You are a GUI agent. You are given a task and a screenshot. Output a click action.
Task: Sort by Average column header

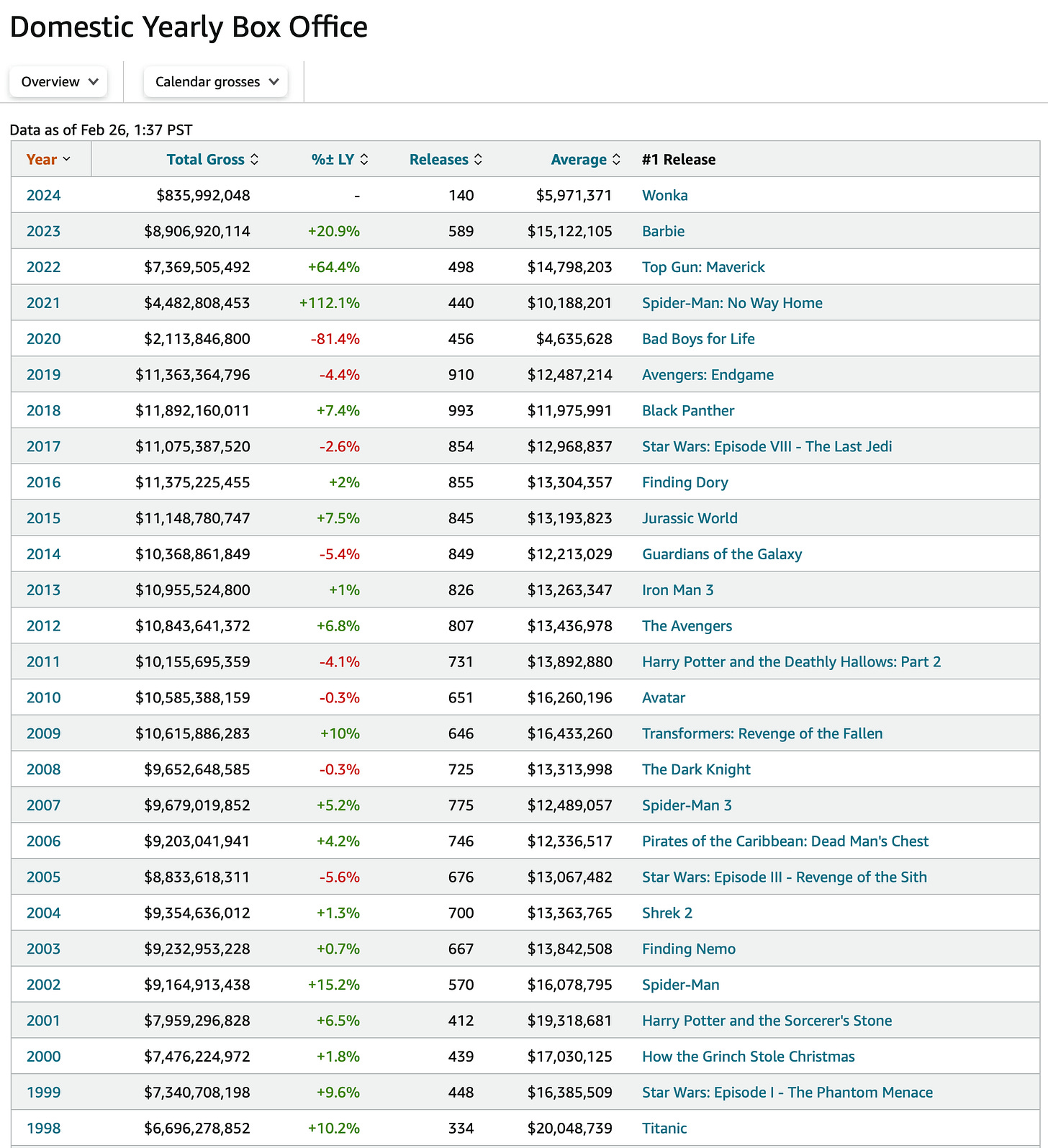585,160
